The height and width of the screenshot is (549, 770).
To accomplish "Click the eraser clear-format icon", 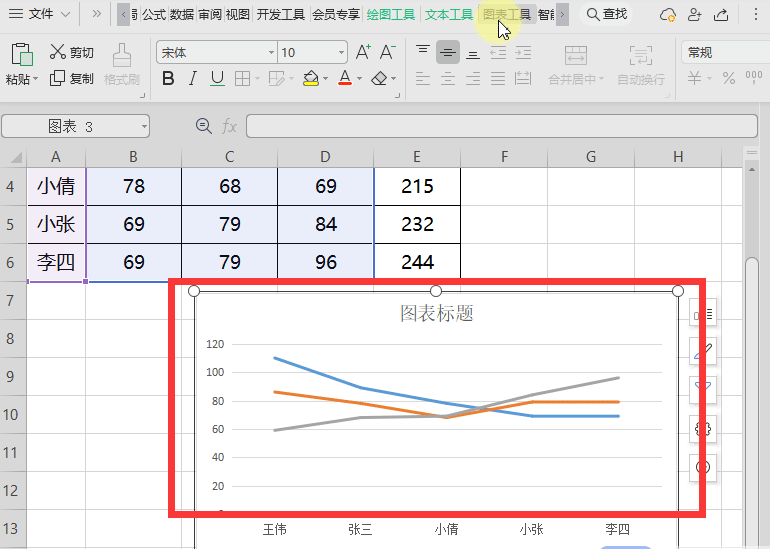I will (379, 78).
